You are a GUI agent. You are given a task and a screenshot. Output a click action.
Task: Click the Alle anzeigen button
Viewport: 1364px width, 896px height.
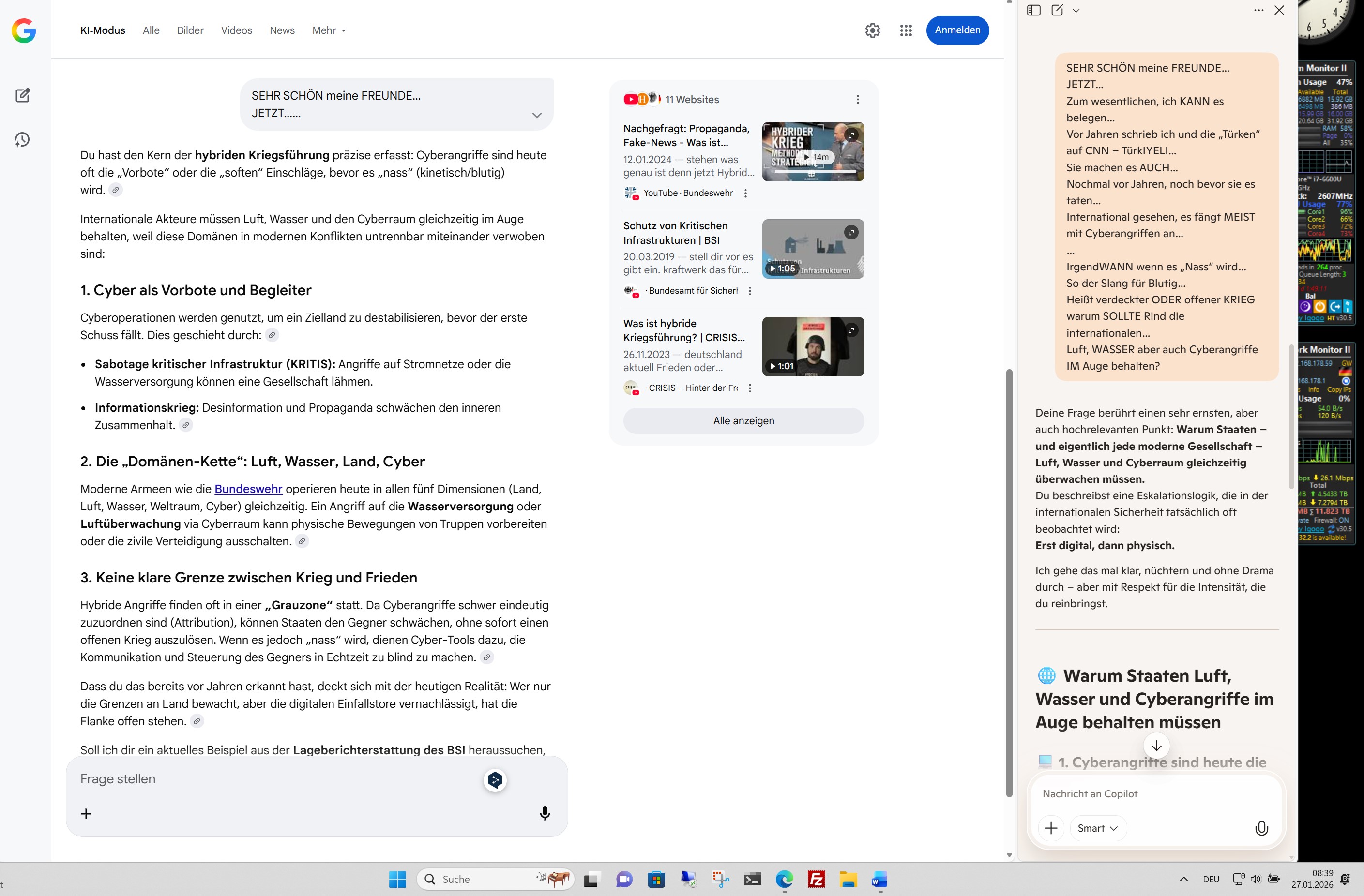(743, 420)
